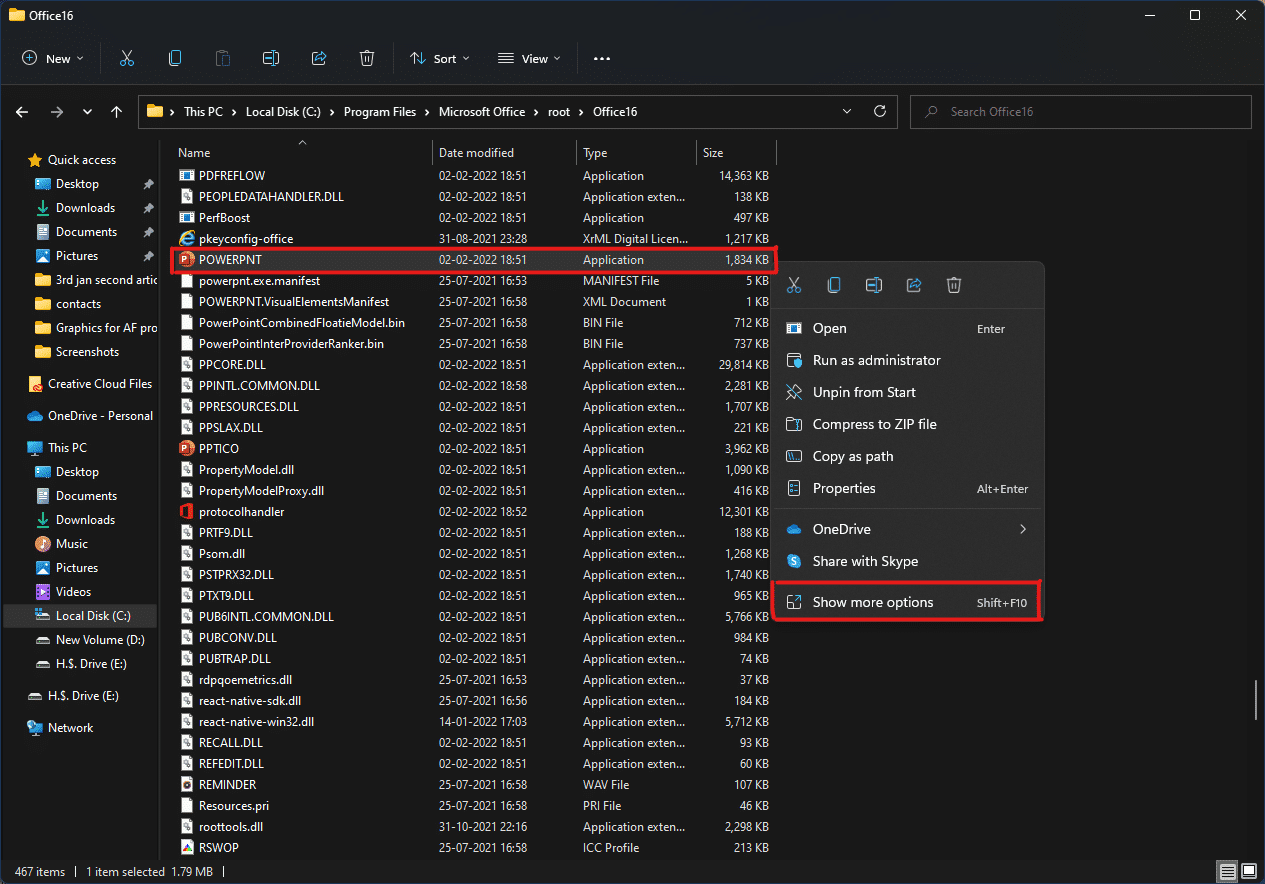Sort by the Date modified column header

click(476, 153)
